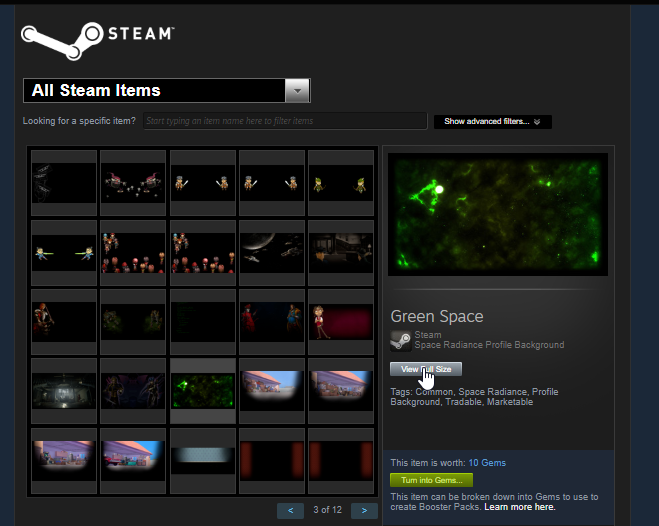Viewport: 659px width, 526px height.
Task: Click the item name filter field
Action: pos(285,121)
